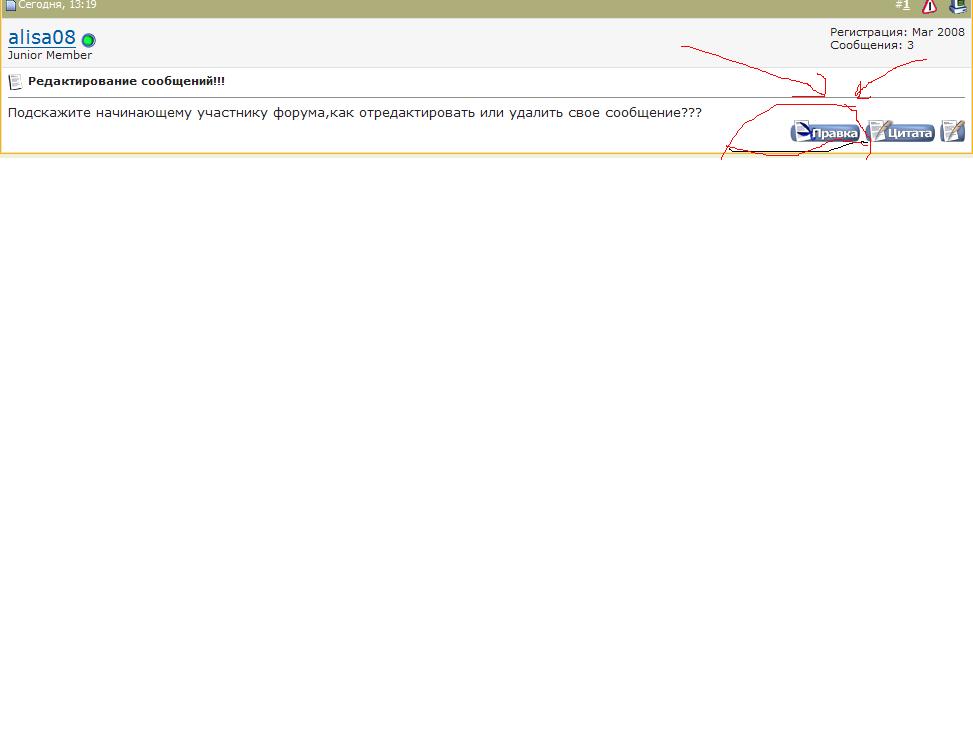The image size is (973, 743).
Task: Click the Сообщения: 3 post count
Action: (x=870, y=45)
